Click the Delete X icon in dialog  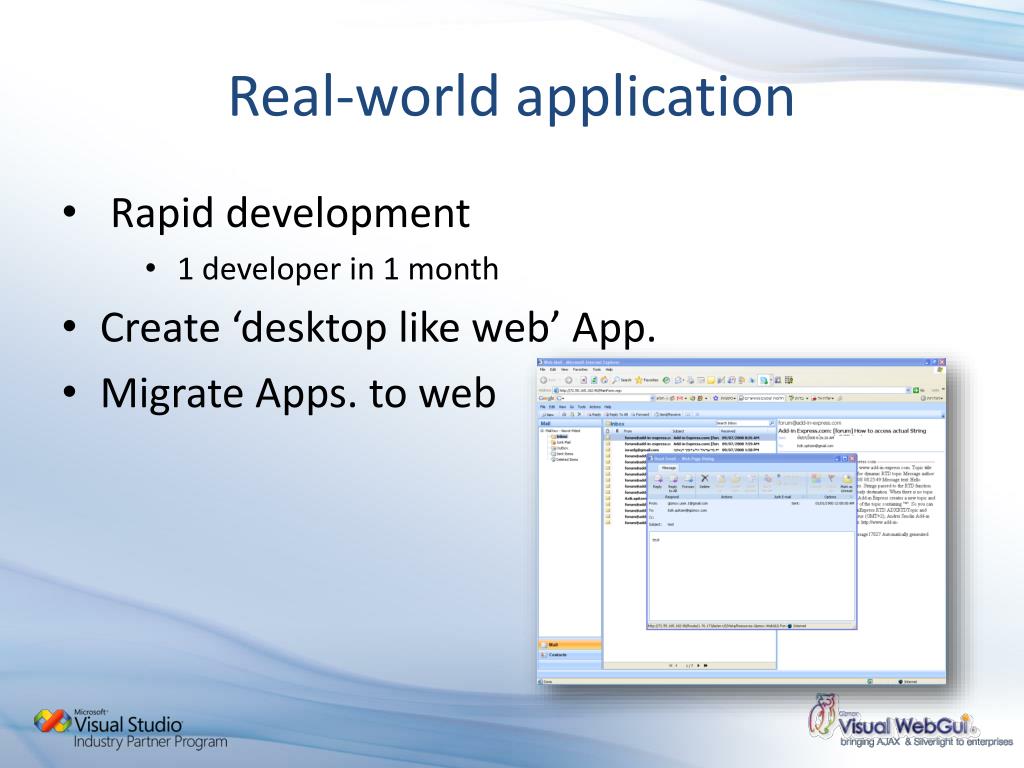click(705, 480)
